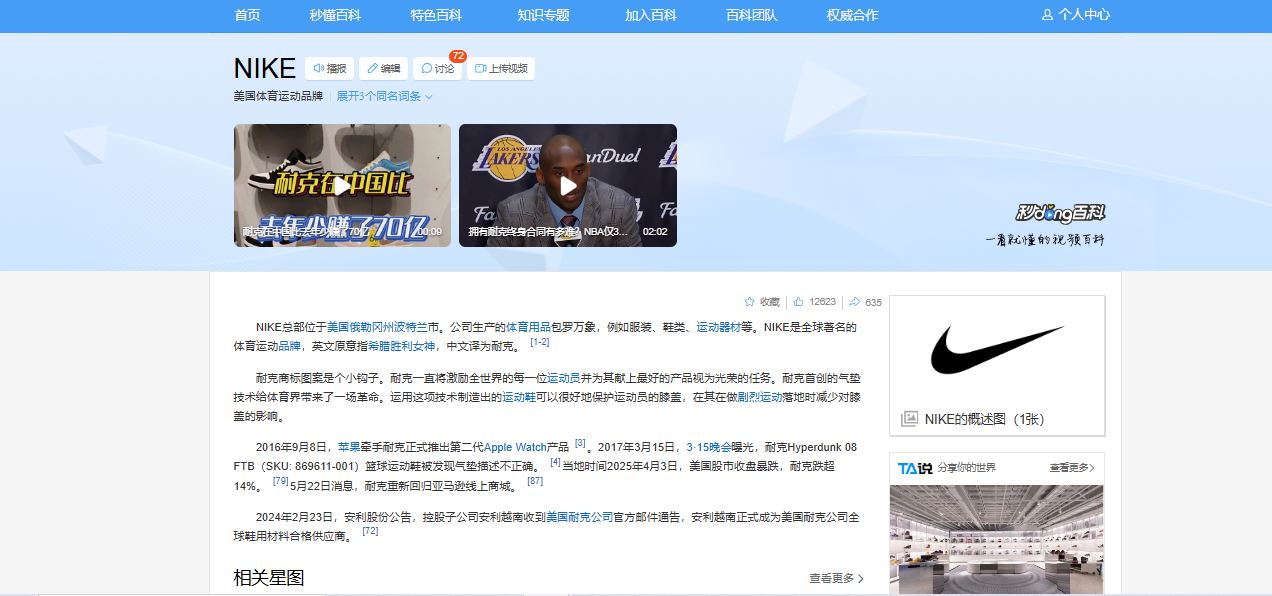Expand 查看更多 in TA说 panel
1272x596 pixels.
click(x=1071, y=468)
